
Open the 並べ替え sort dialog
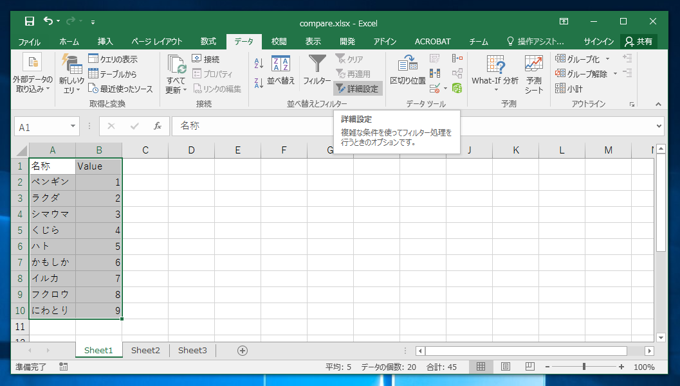pos(281,69)
